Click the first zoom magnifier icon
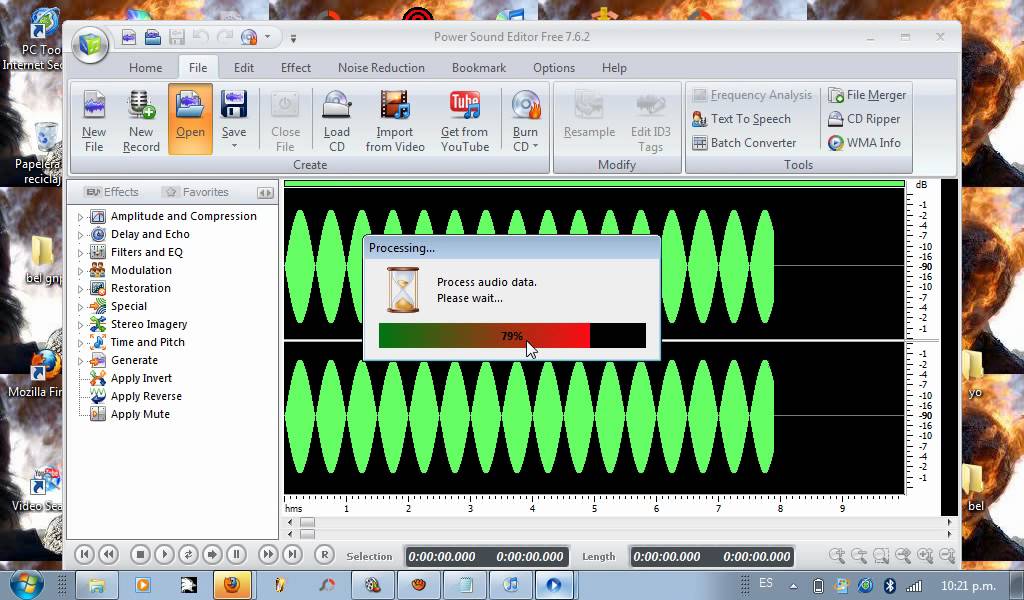The image size is (1024, 600). 837,556
